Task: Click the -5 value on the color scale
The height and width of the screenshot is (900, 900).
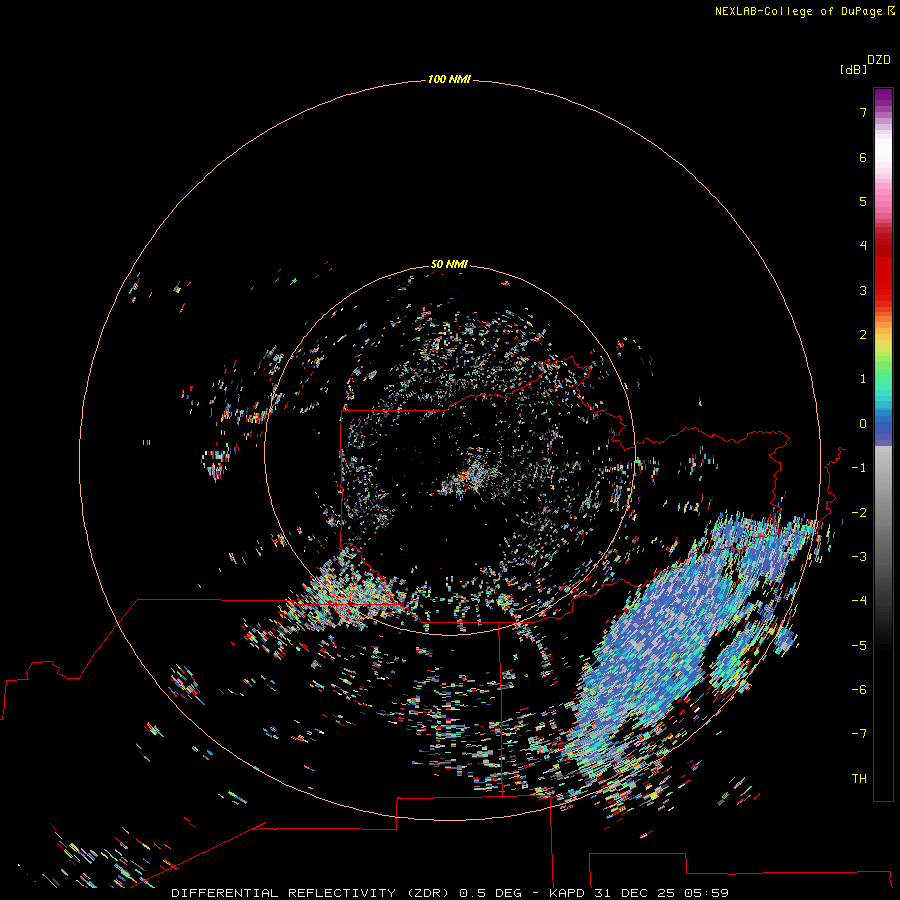Action: (x=859, y=646)
